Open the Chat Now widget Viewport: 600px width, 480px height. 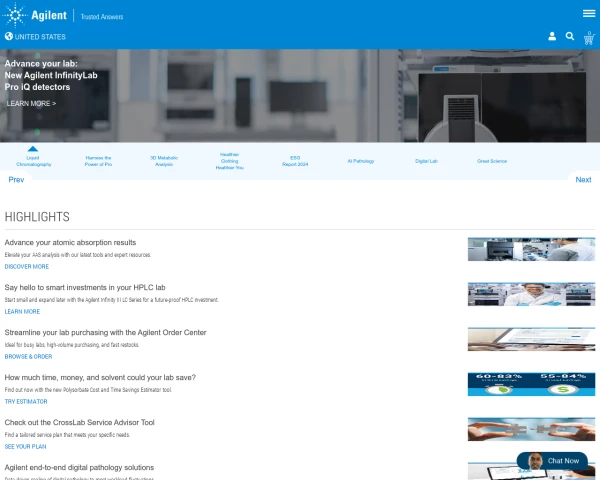point(552,461)
